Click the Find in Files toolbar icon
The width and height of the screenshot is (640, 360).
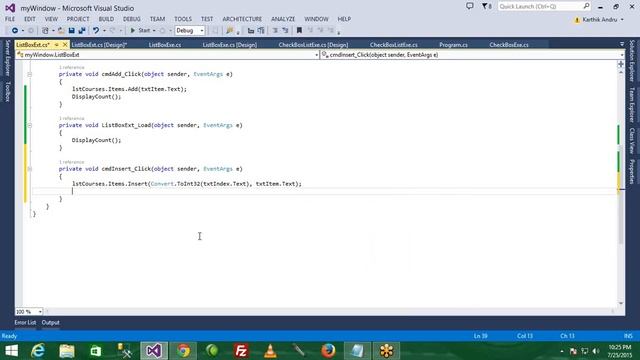tap(229, 31)
